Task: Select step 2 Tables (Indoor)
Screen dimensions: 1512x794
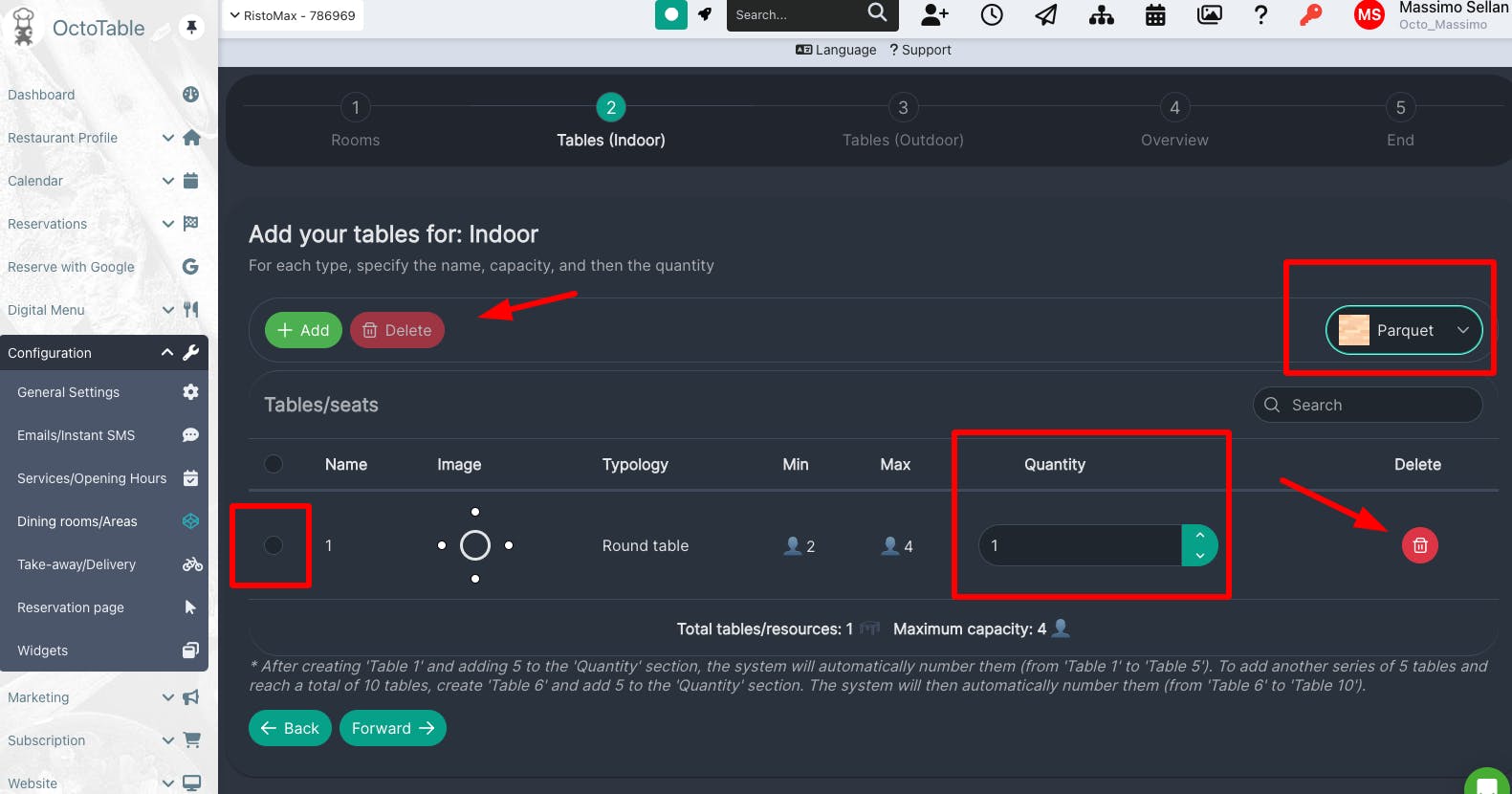Action: (611, 122)
